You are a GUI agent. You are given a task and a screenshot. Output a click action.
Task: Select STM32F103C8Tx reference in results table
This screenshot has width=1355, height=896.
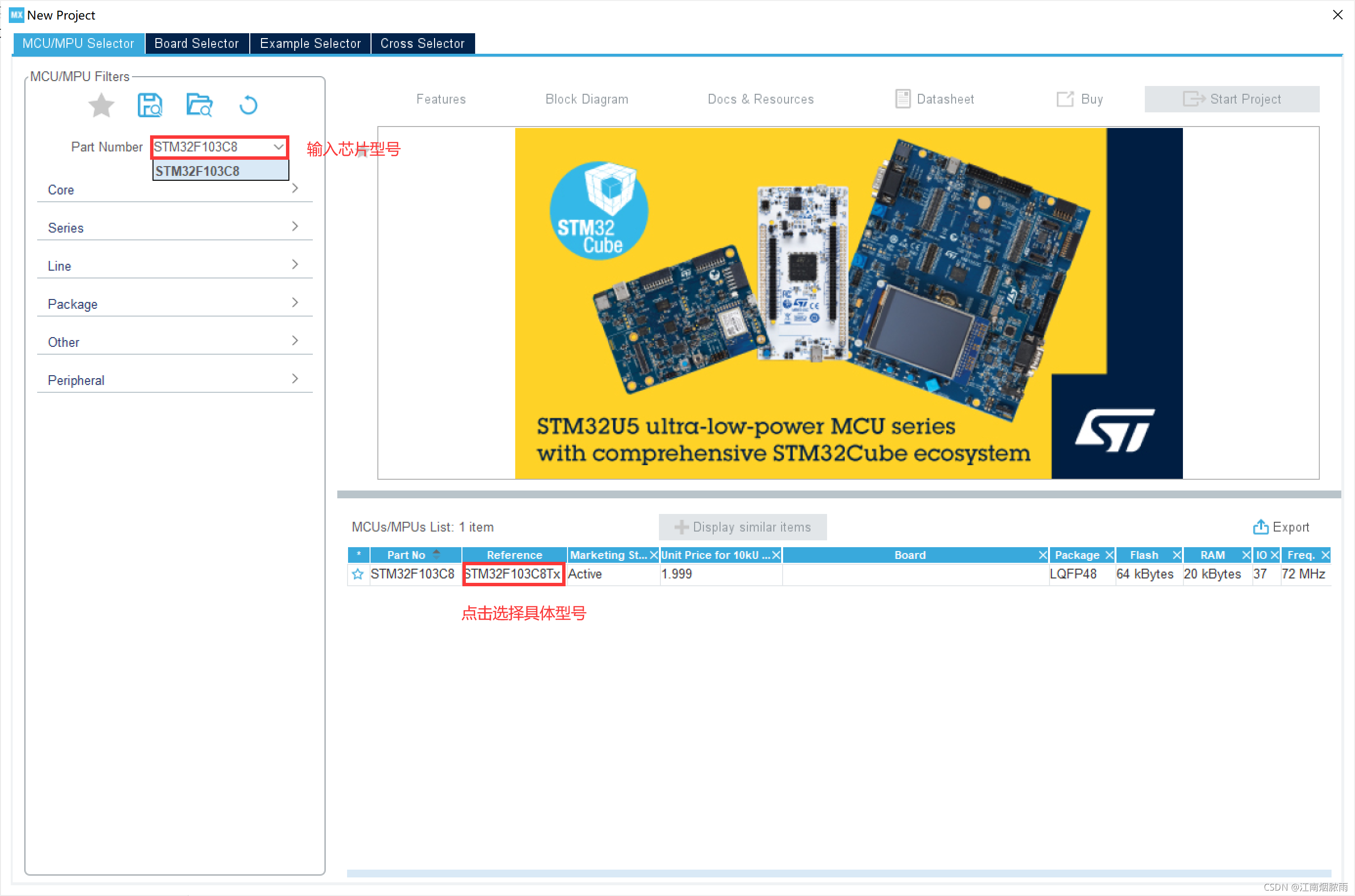[513, 574]
